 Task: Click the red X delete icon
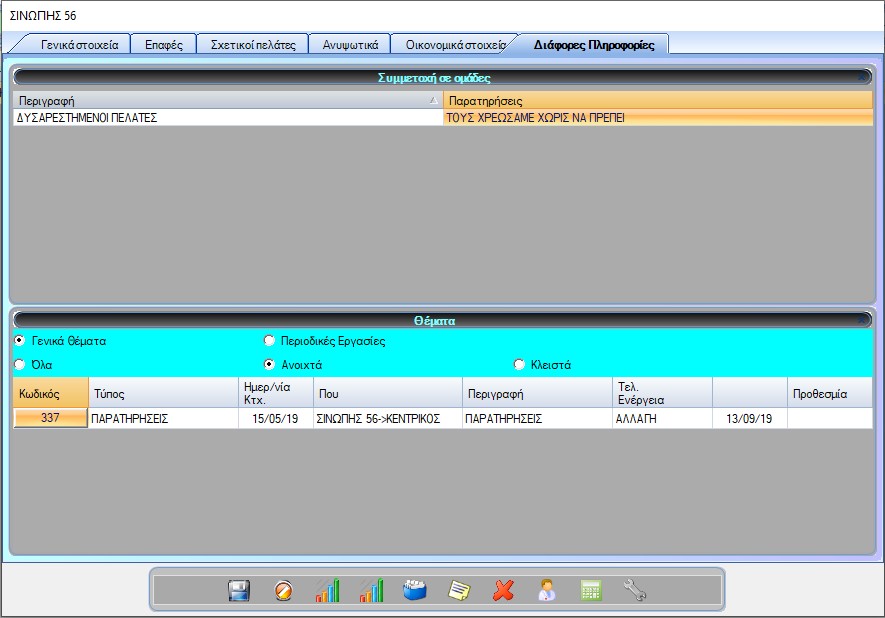[x=503, y=590]
